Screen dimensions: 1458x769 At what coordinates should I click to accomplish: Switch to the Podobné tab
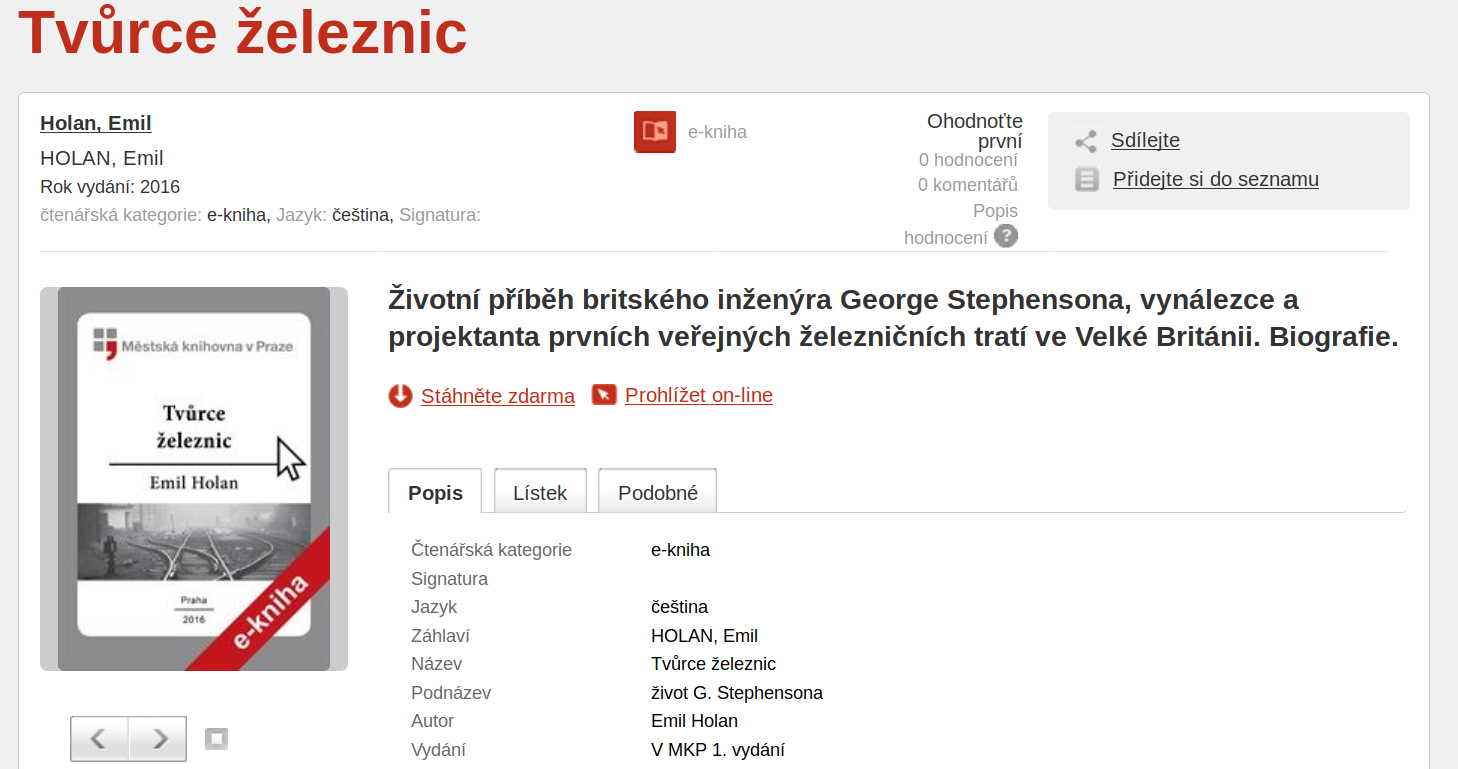(658, 492)
